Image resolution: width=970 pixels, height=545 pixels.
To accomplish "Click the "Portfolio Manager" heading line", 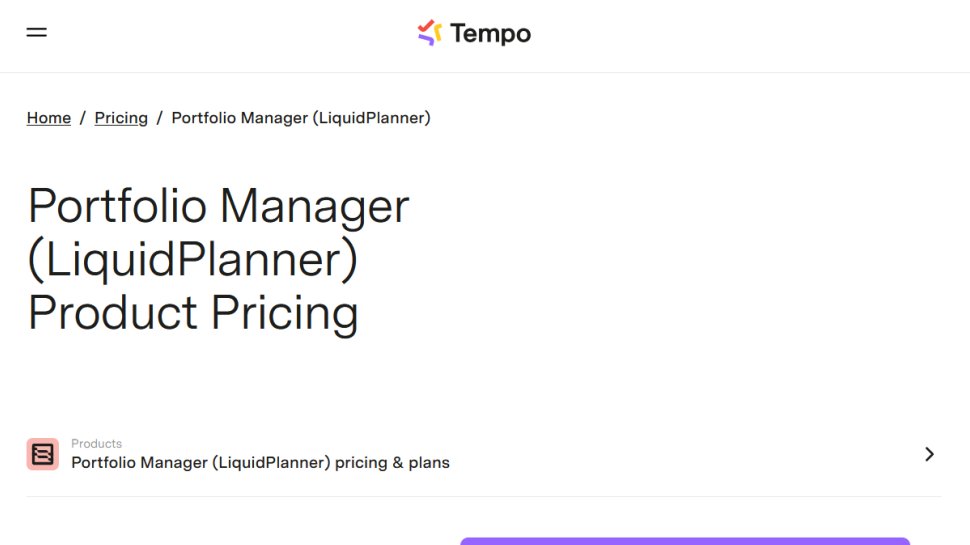I will (218, 206).
